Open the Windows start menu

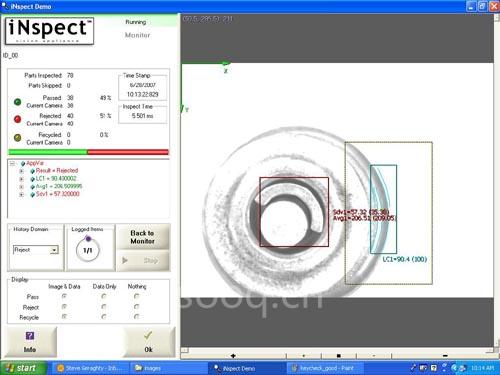tap(23, 368)
